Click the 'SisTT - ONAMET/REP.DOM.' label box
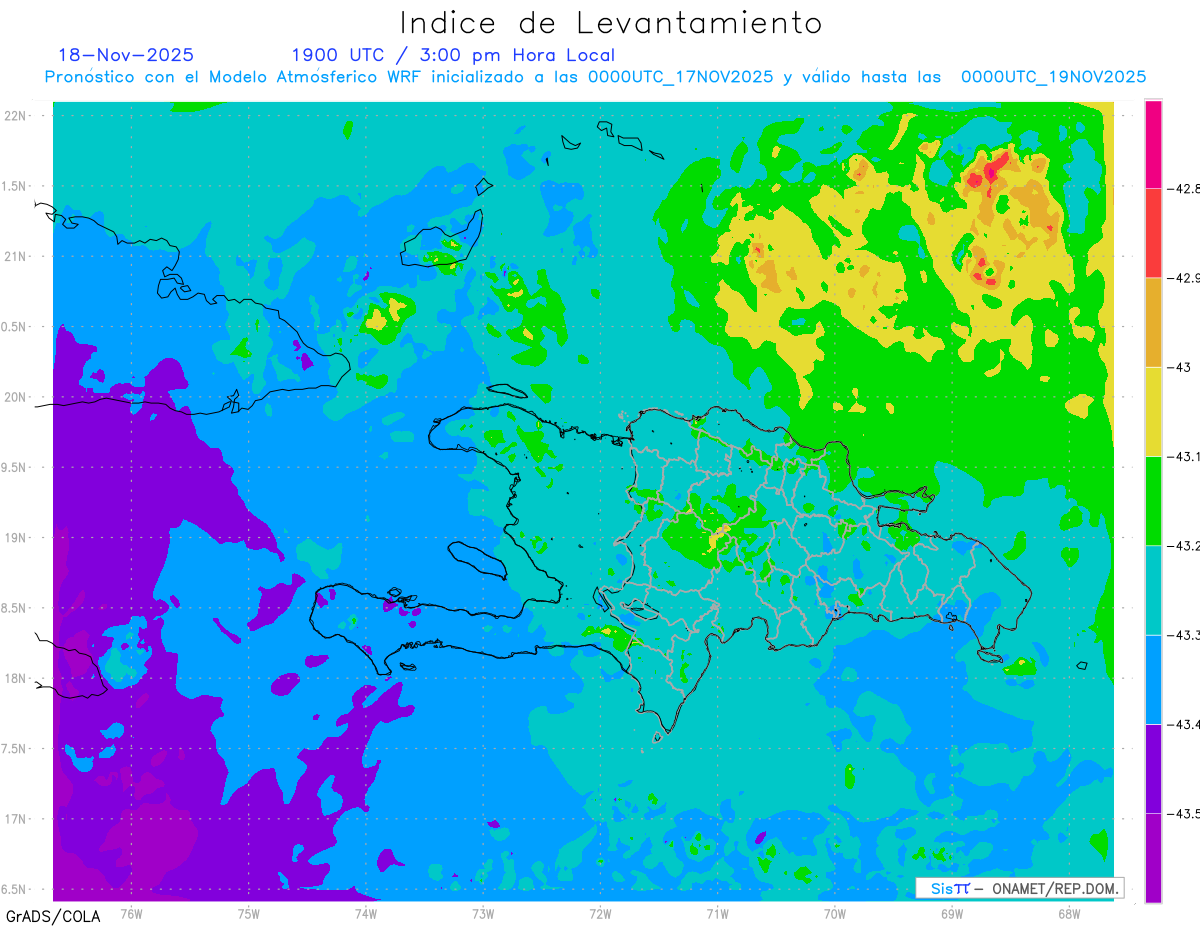The image size is (1200, 927). (1020, 888)
